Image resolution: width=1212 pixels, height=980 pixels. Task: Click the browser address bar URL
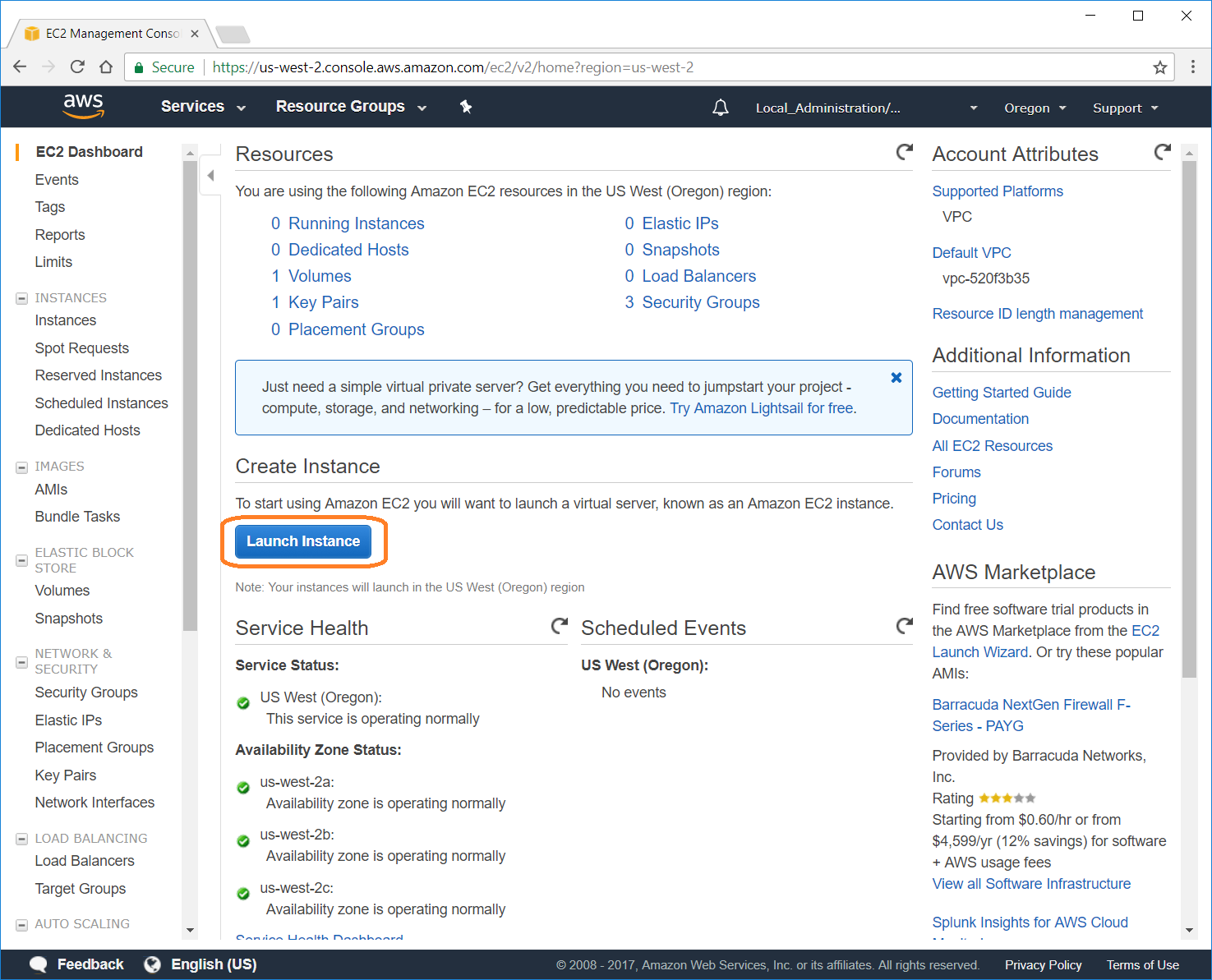(453, 67)
